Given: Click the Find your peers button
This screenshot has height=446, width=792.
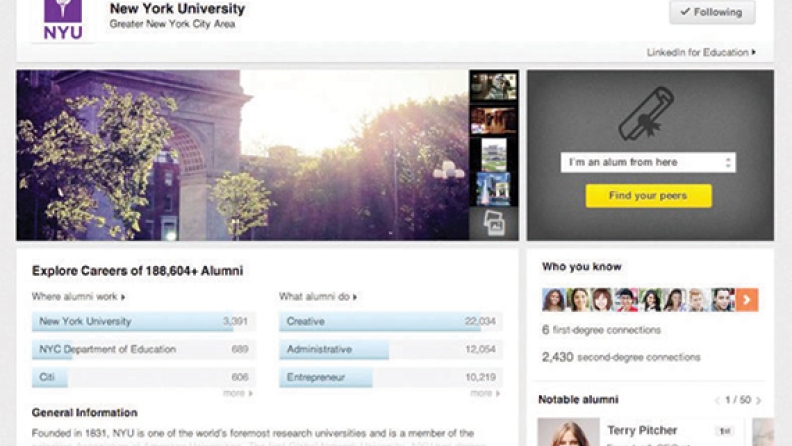Looking at the screenshot, I should point(649,196).
